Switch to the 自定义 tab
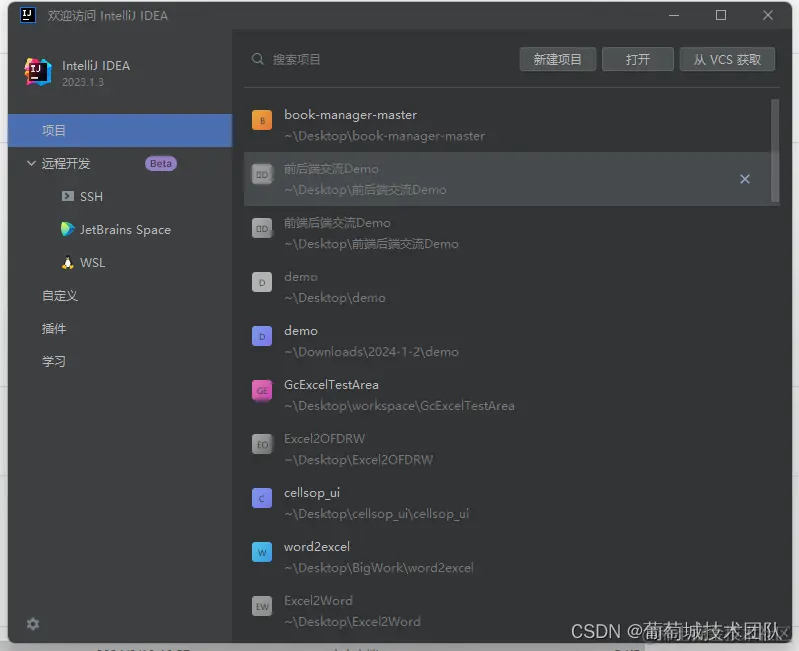Screen dimensions: 799x651 [x=60, y=296]
